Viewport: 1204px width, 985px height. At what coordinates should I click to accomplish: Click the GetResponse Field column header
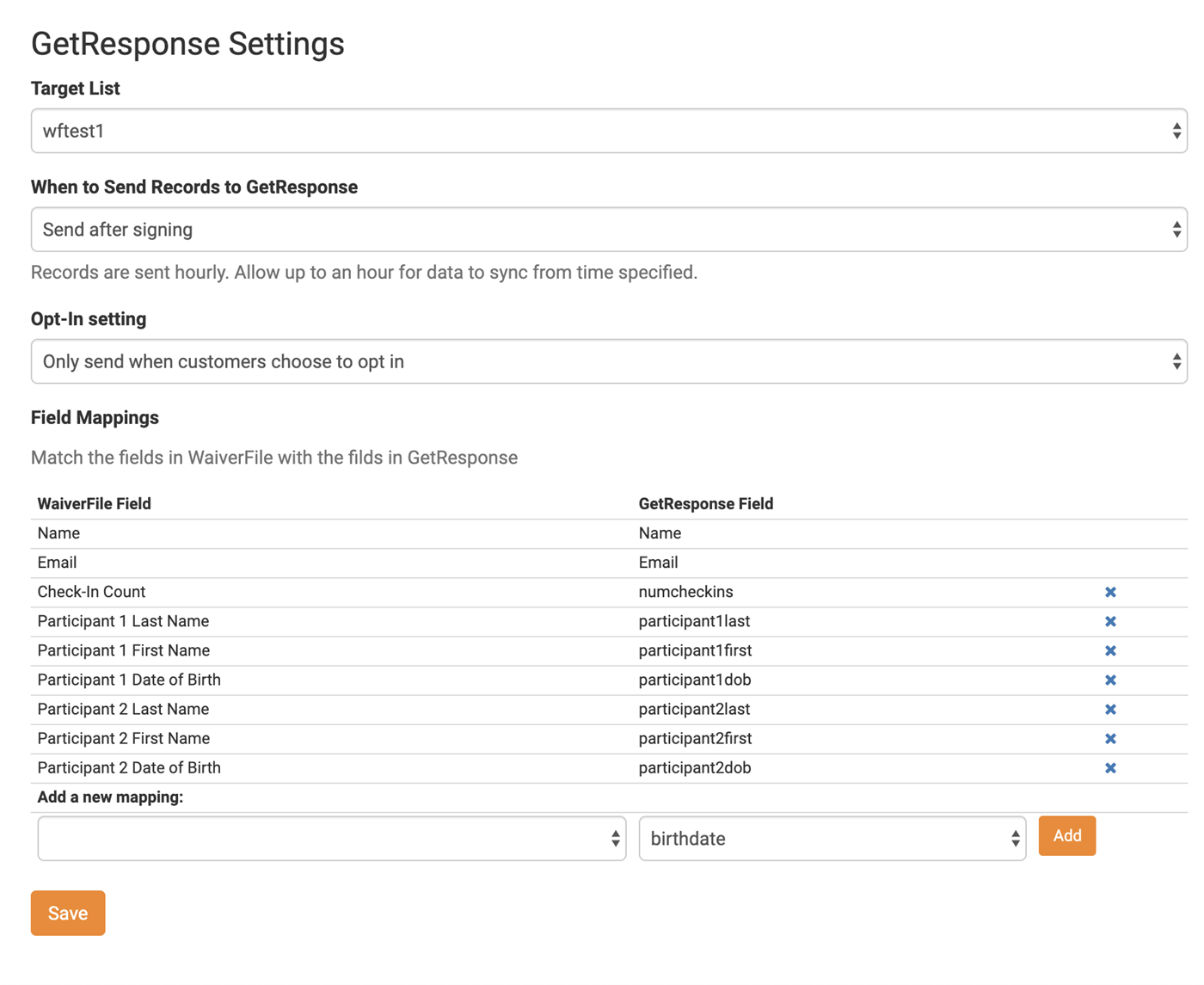pos(705,504)
